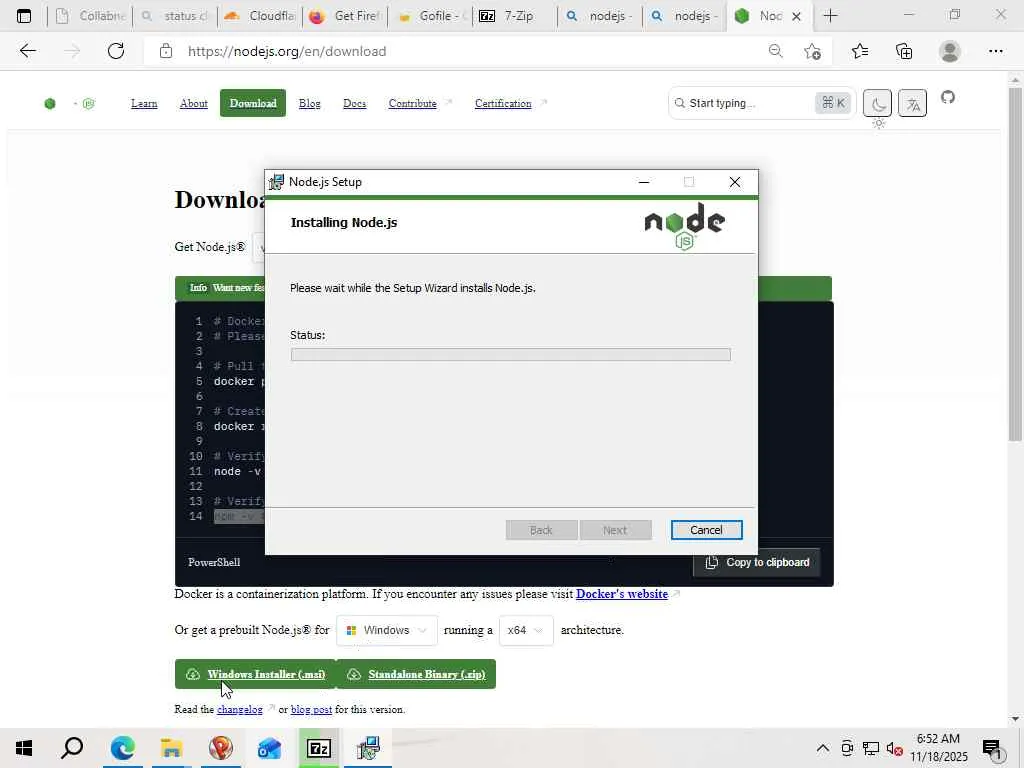The image size is (1024, 768).
Task: Open the notification center icon
Action: pyautogui.click(x=991, y=749)
